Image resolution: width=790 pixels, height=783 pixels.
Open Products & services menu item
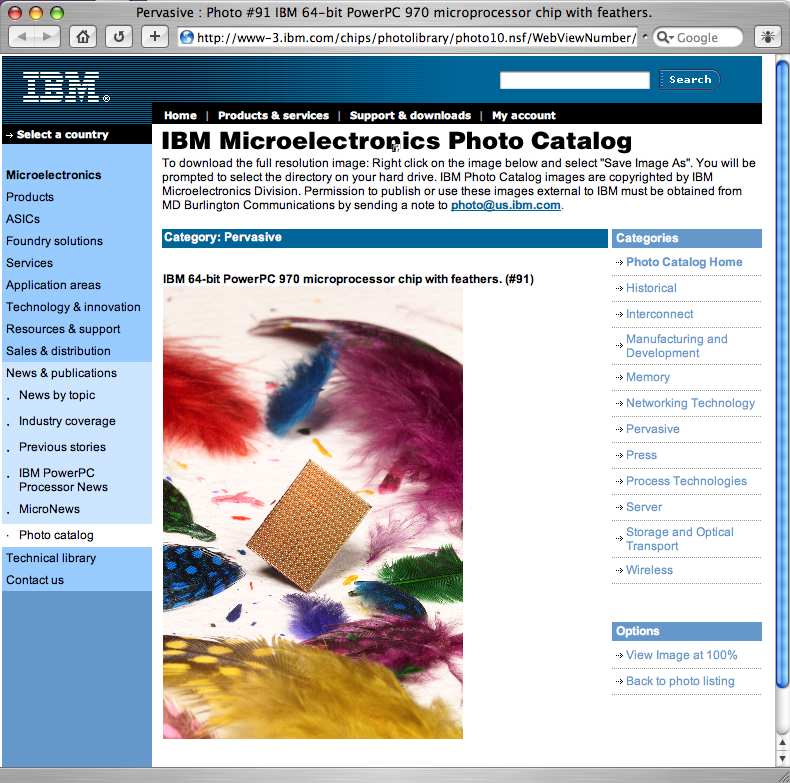pyautogui.click(x=273, y=115)
